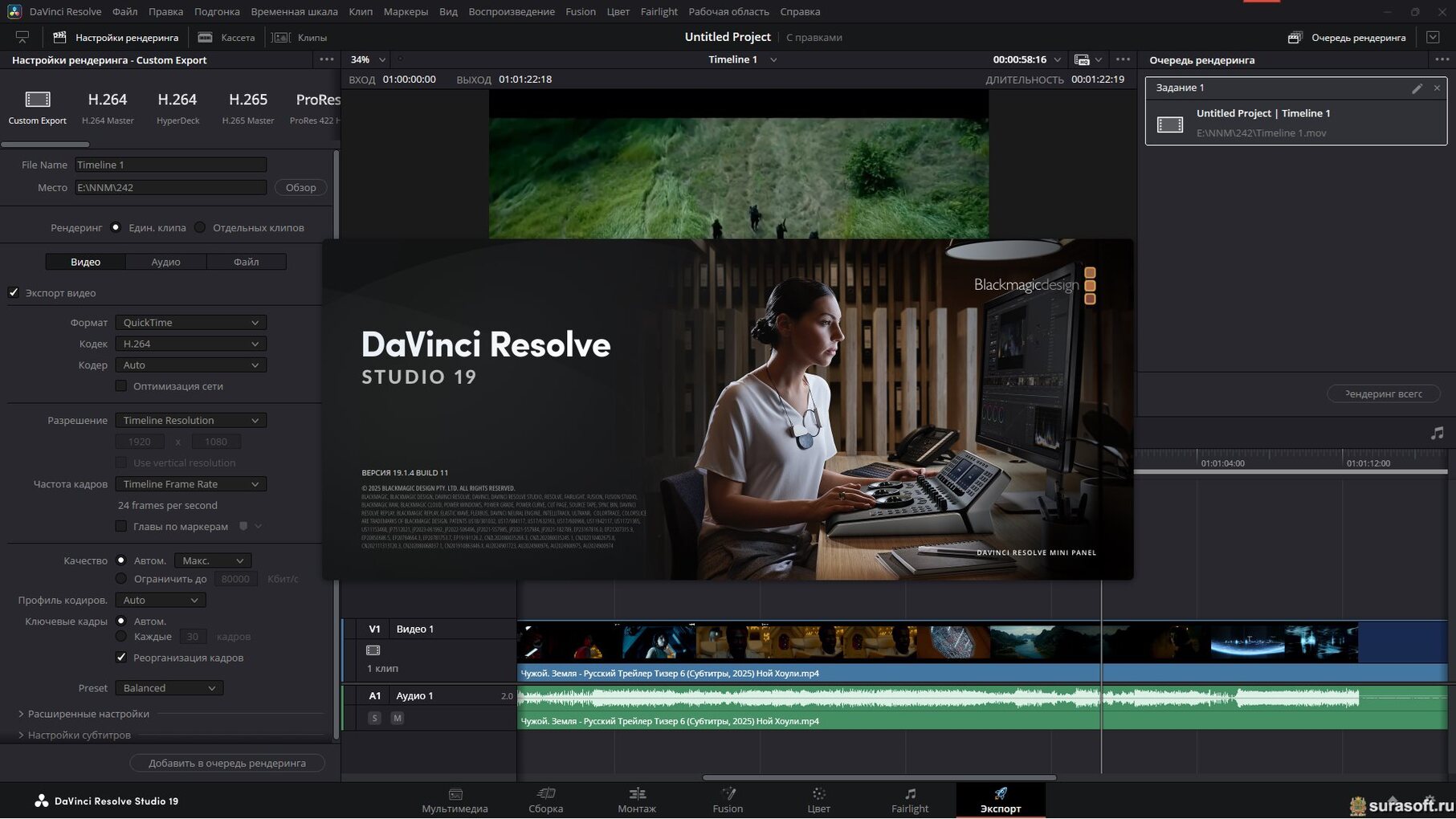
Task: Remove Job 1 from render queue
Action: [1437, 88]
